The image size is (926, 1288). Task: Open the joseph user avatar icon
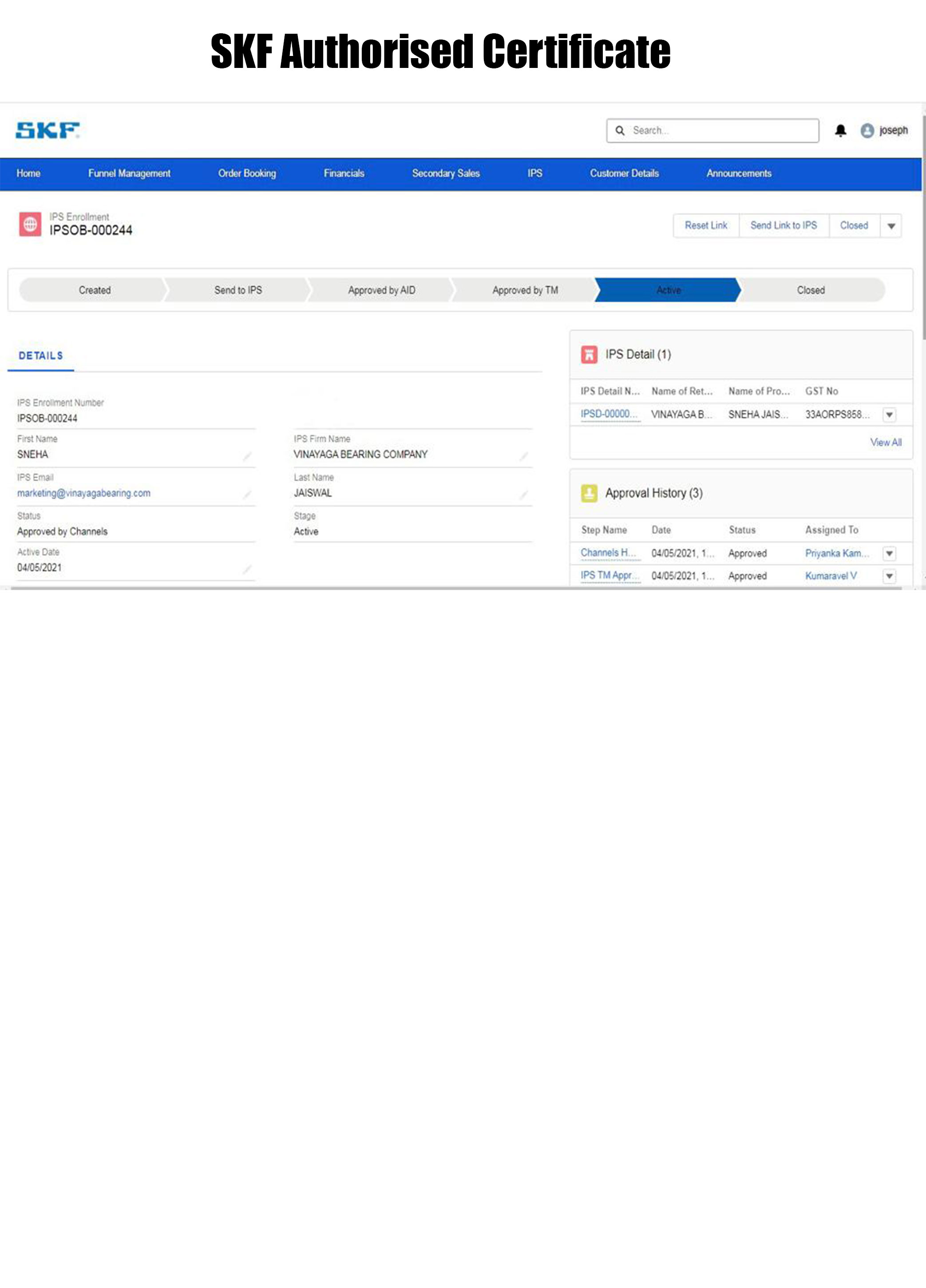[x=867, y=131]
